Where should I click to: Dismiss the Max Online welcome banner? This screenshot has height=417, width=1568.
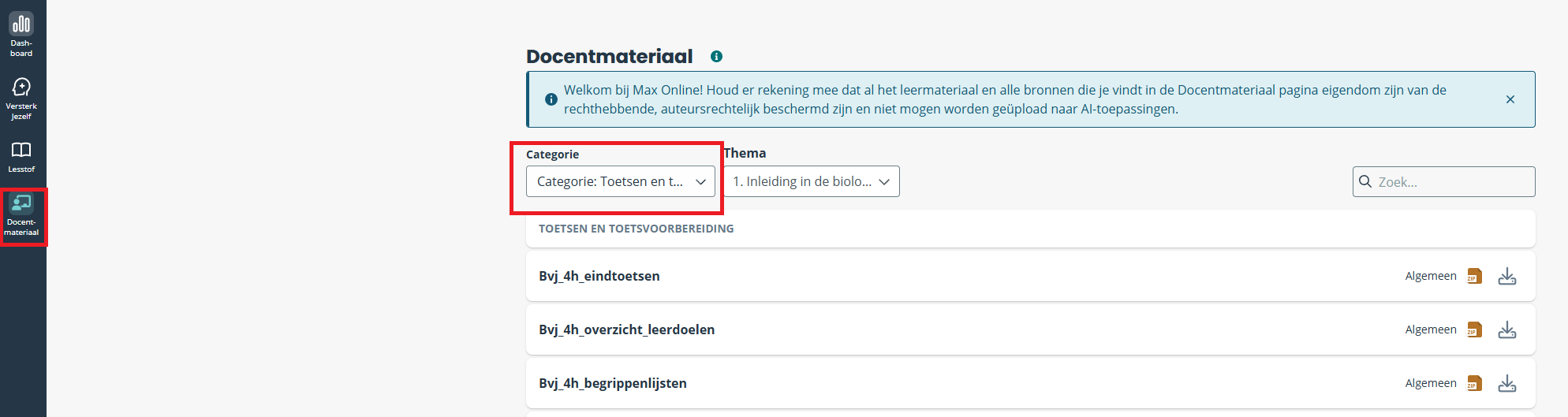pyautogui.click(x=1510, y=99)
